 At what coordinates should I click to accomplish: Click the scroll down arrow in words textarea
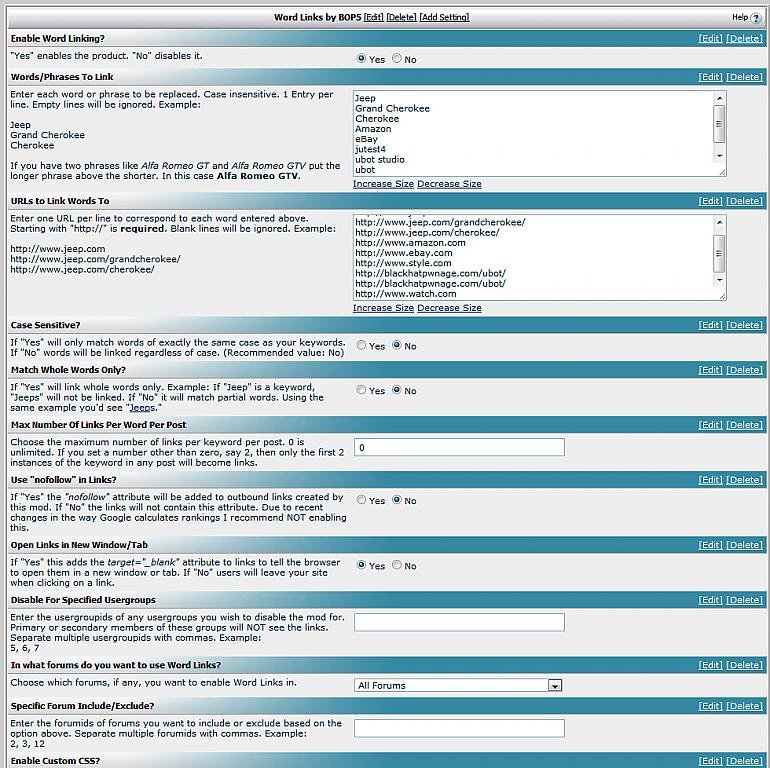pos(719,156)
